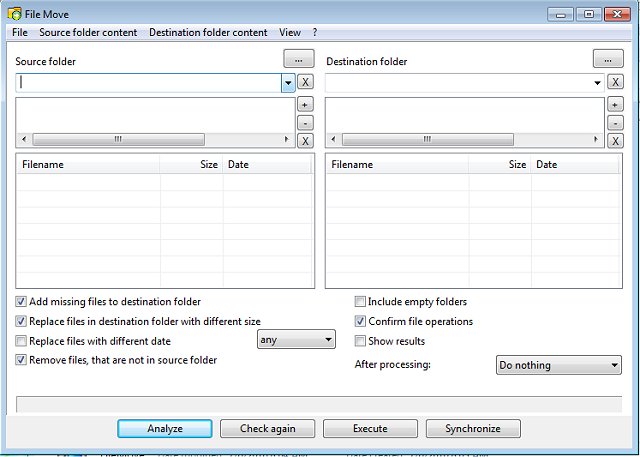Viewport: 640px width, 457px height.
Task: Clear the source folder field with X
Action: (x=306, y=82)
